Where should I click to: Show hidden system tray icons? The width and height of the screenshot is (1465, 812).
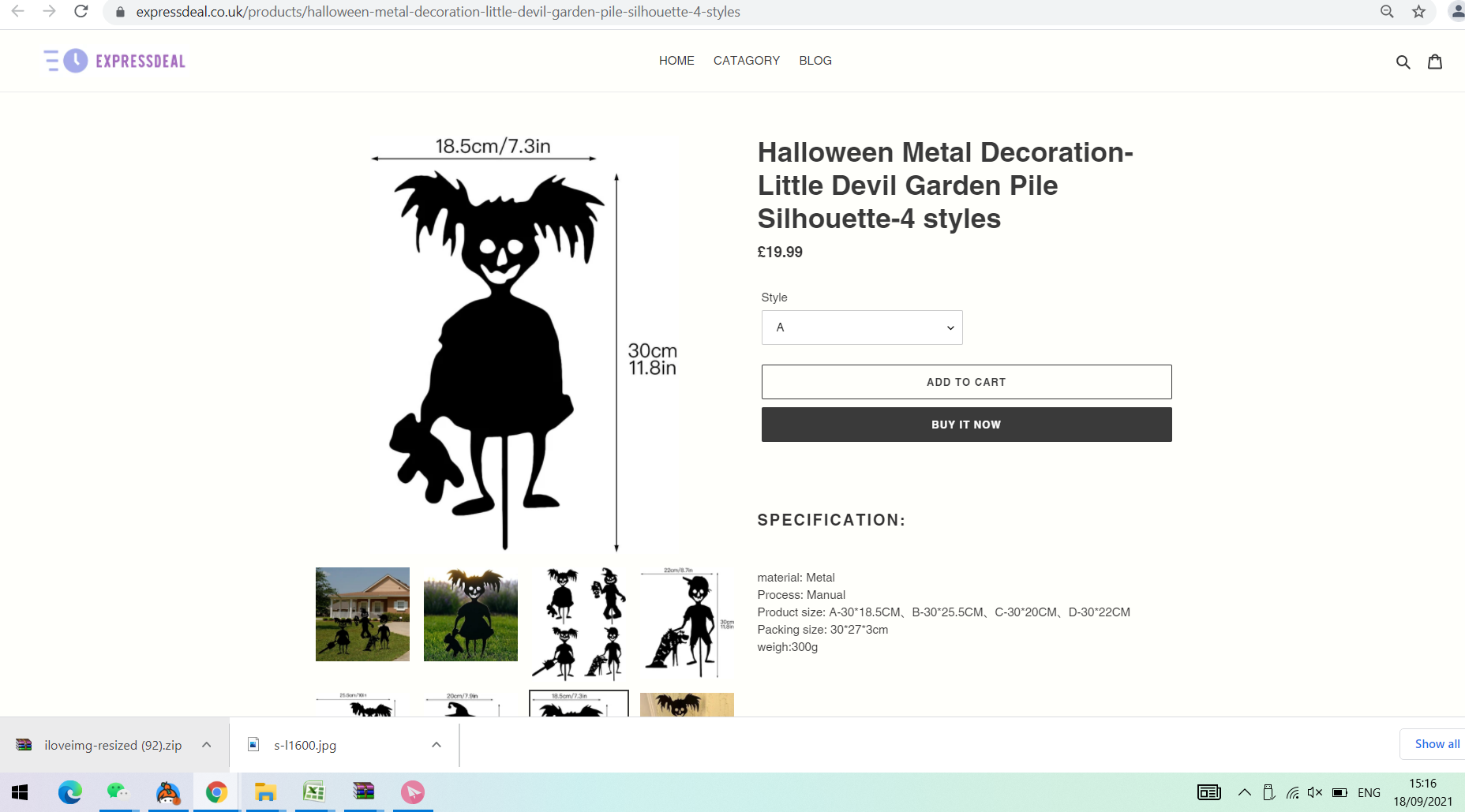pos(1244,792)
